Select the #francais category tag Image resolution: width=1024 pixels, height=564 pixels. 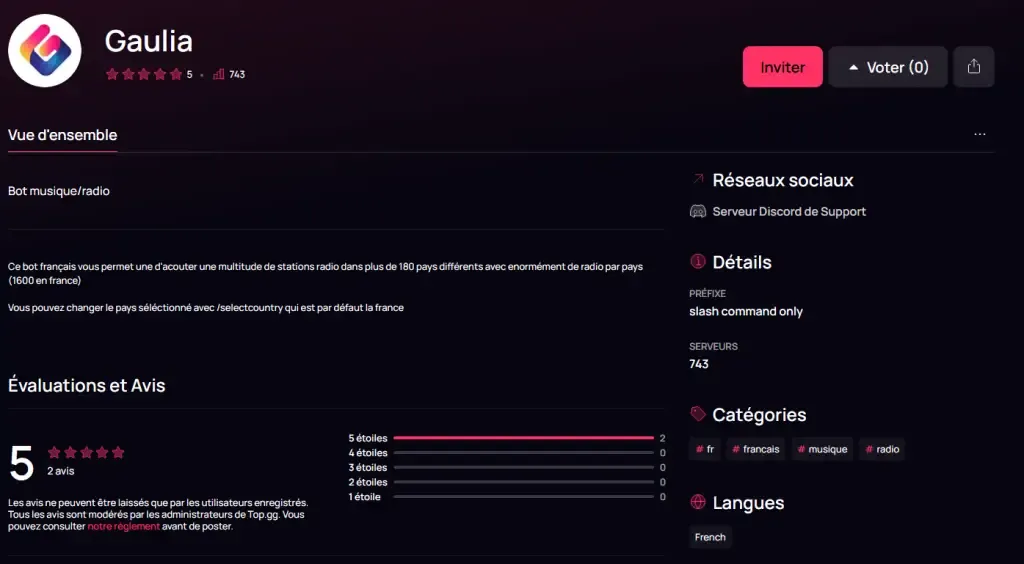click(756, 449)
